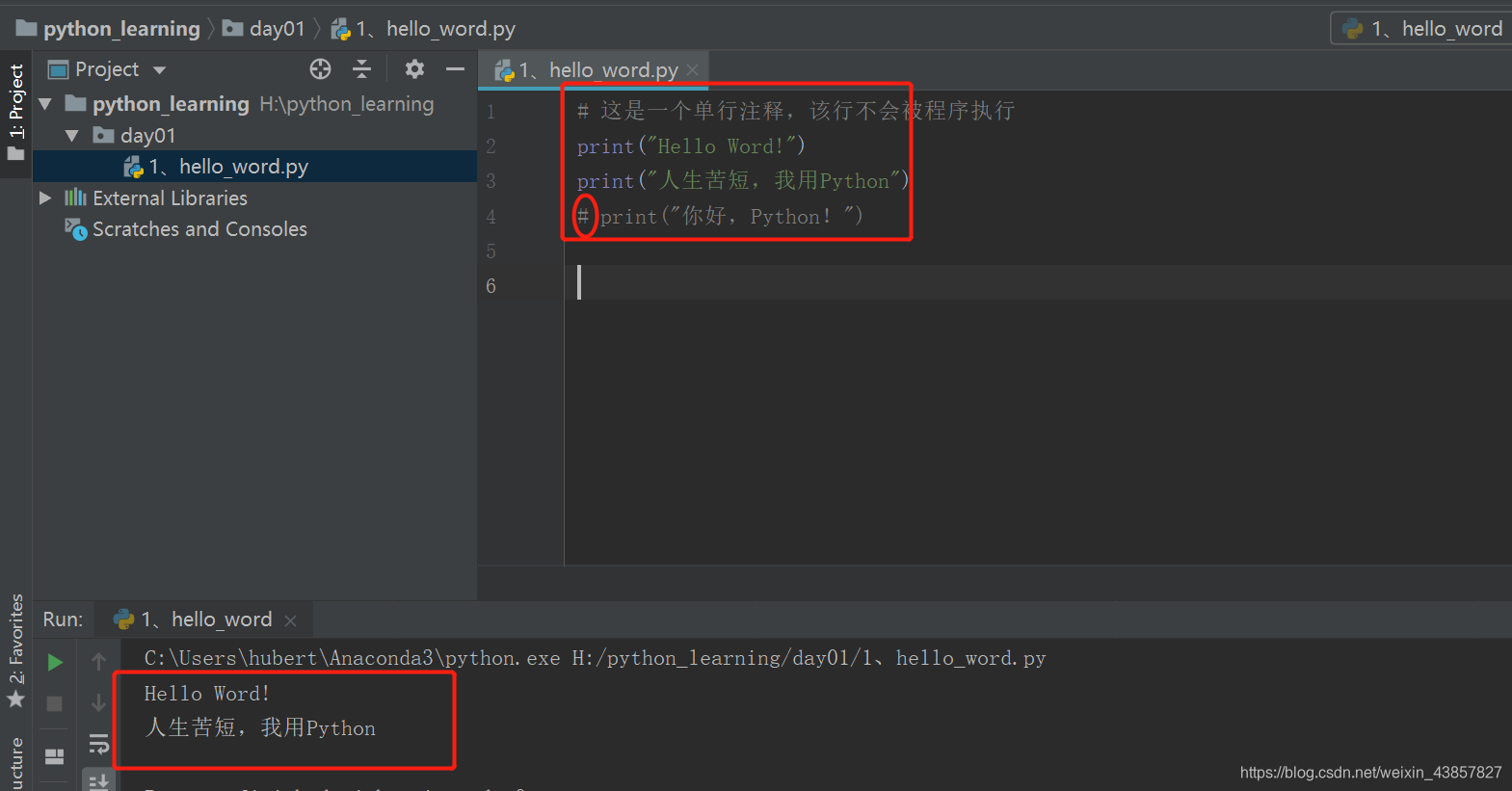Viewport: 1512px width, 791px height.
Task: Open the 2: Favorites side tool window
Action: (16, 650)
